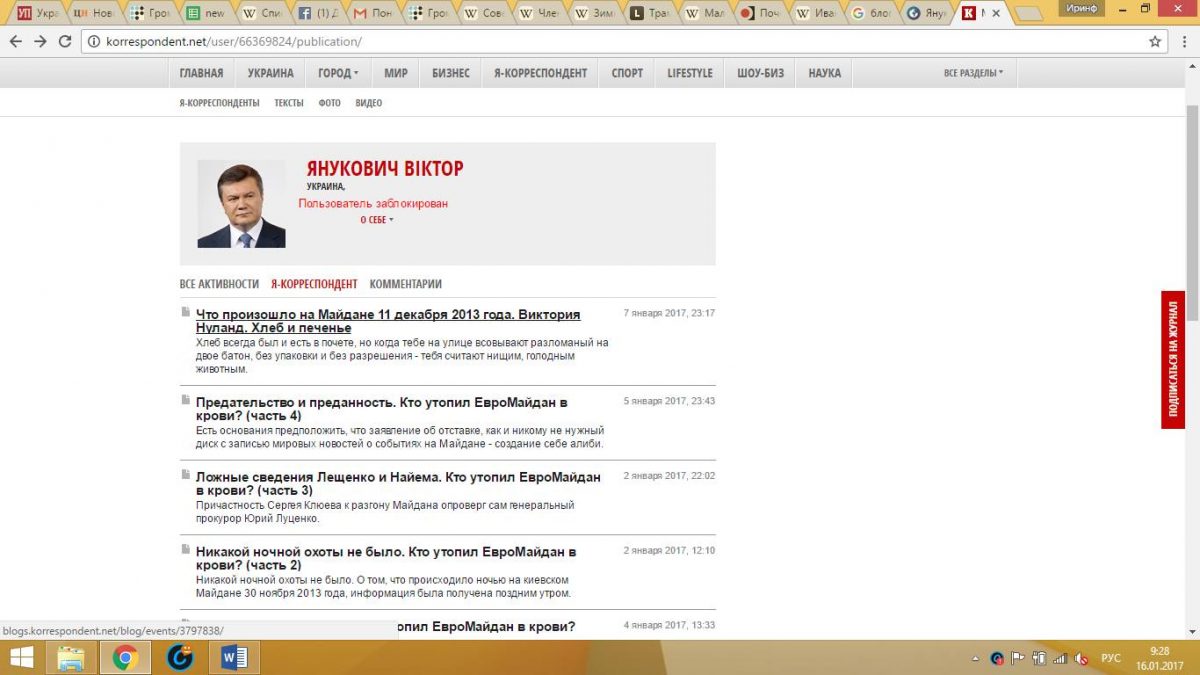Expand the ГОРОД dropdown menu
Screen dimensions: 1200x675
tap(338, 73)
